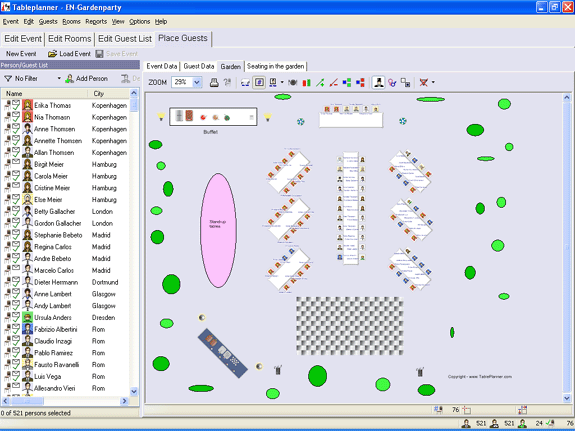Toggle the guest portrait display button

click(378, 83)
